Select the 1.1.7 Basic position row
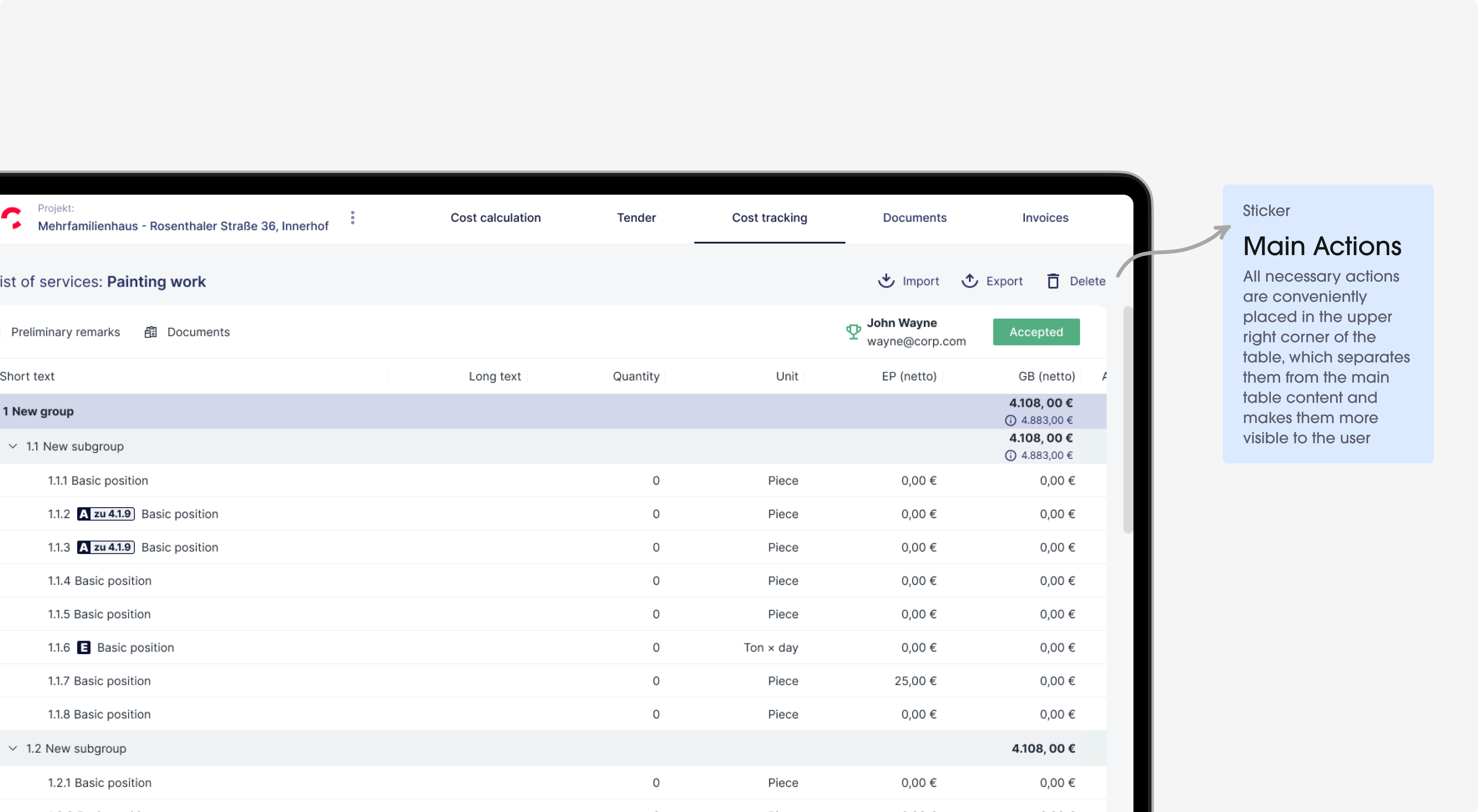Viewport: 1478px width, 812px height. point(553,681)
